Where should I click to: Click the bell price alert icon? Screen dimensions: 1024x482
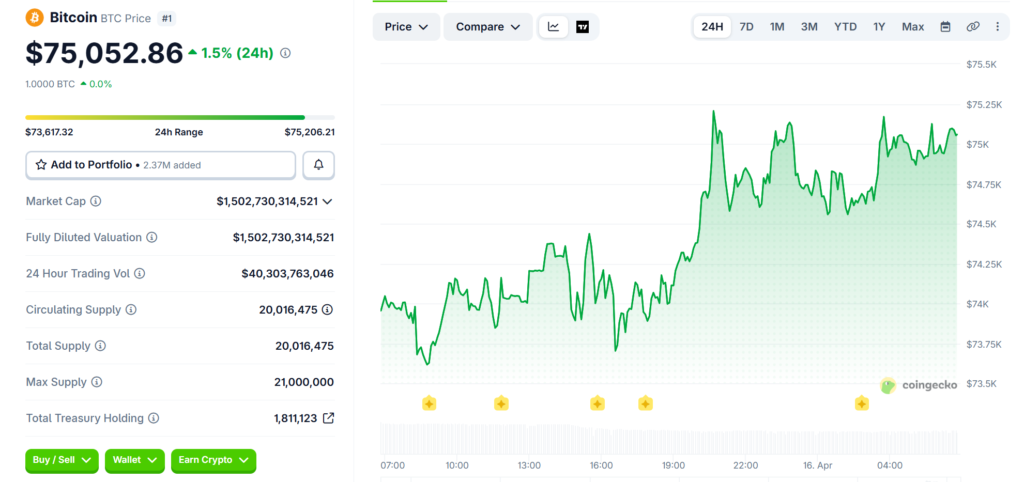click(318, 164)
